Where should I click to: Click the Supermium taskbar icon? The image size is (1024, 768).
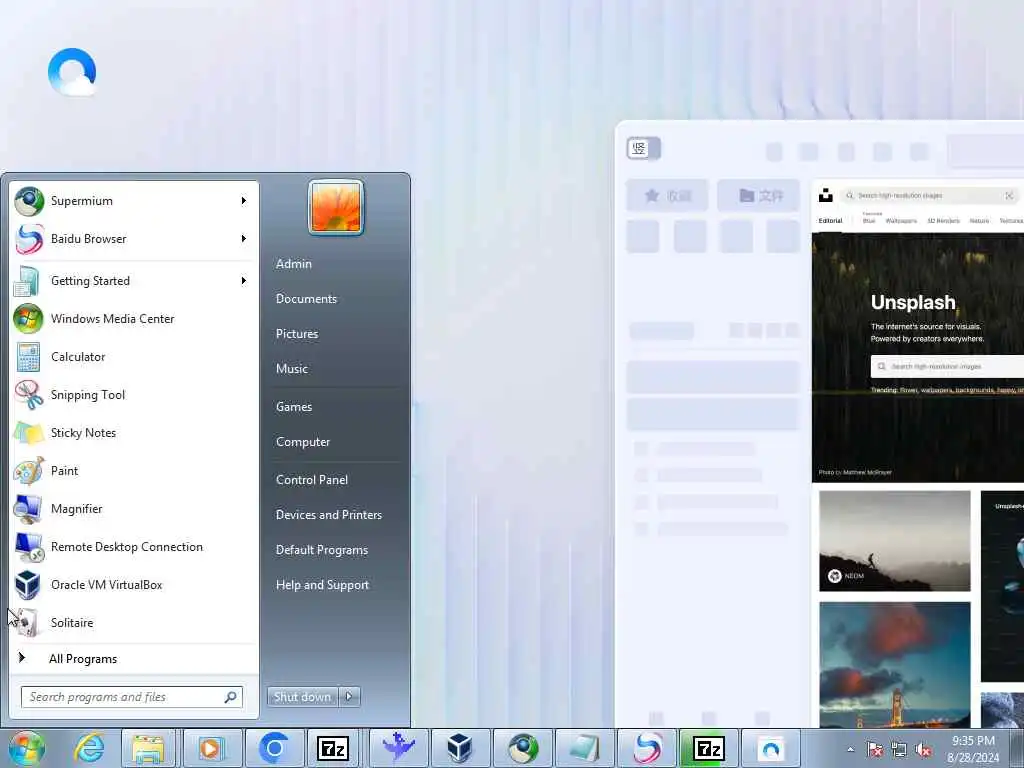522,748
